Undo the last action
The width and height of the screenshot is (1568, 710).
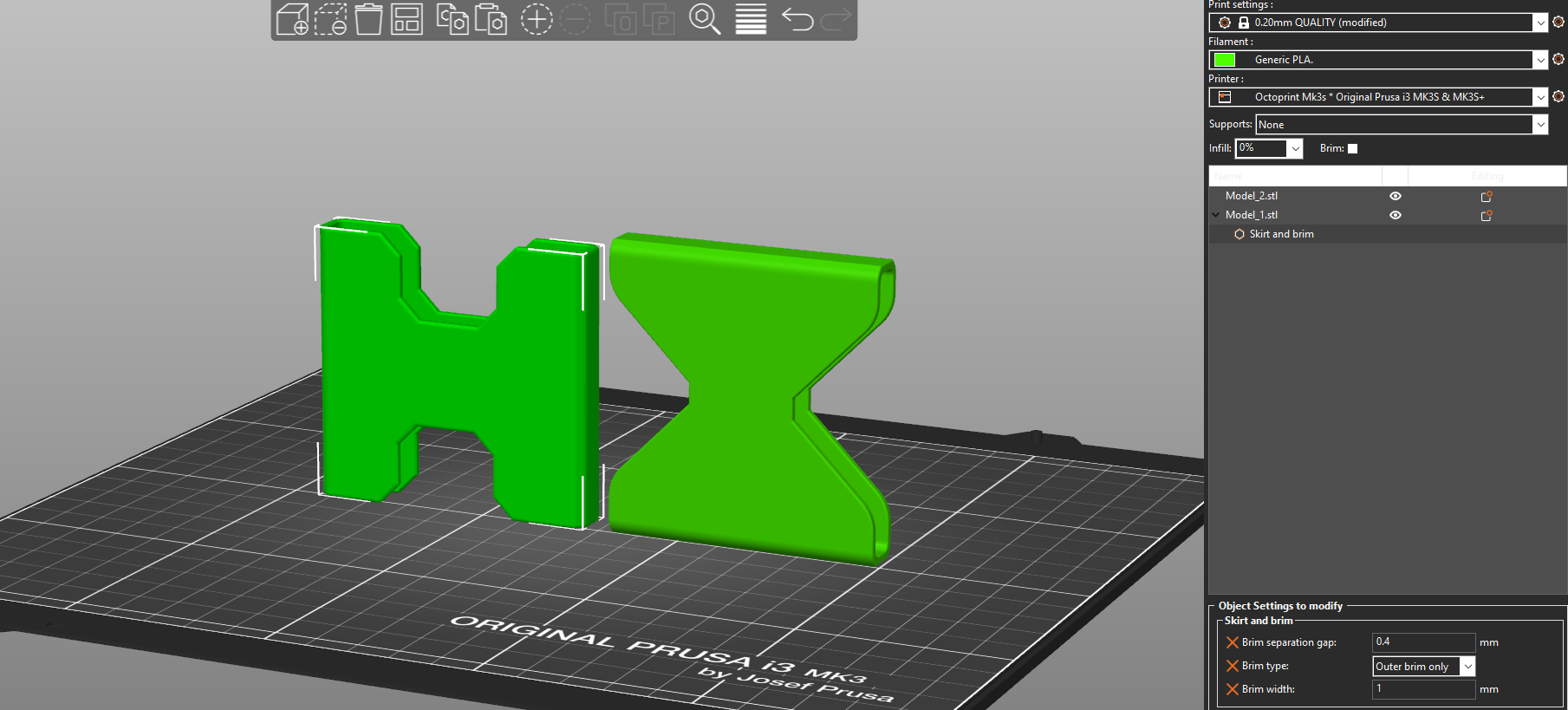point(797,19)
